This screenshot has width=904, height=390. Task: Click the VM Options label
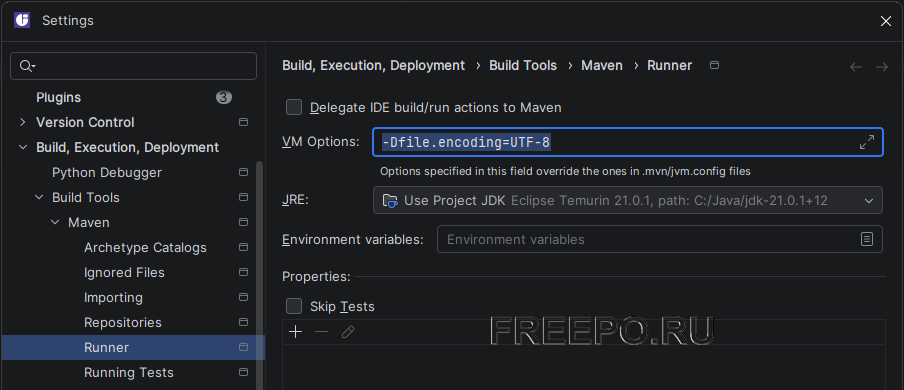[x=321, y=141]
